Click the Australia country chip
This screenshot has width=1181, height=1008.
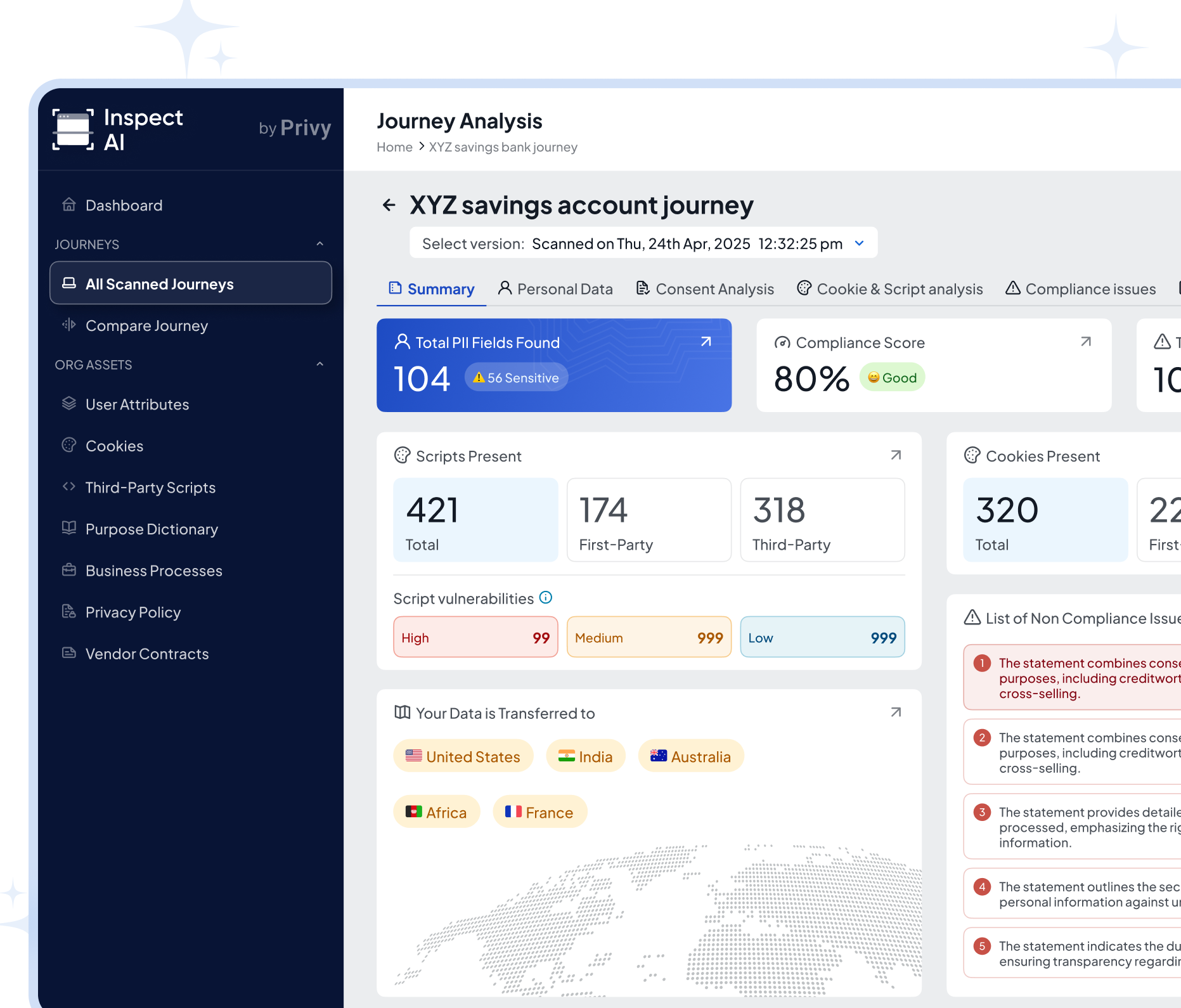(691, 756)
